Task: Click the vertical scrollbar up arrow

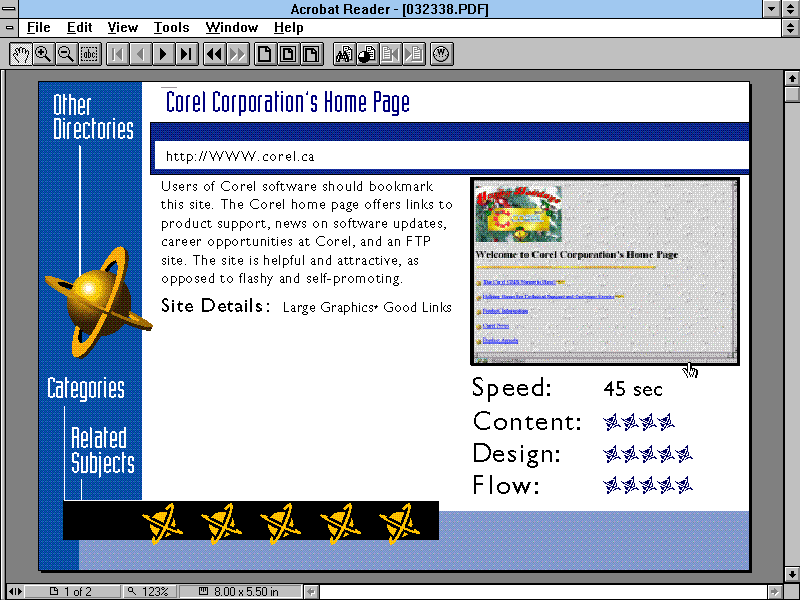Action: [x=791, y=79]
